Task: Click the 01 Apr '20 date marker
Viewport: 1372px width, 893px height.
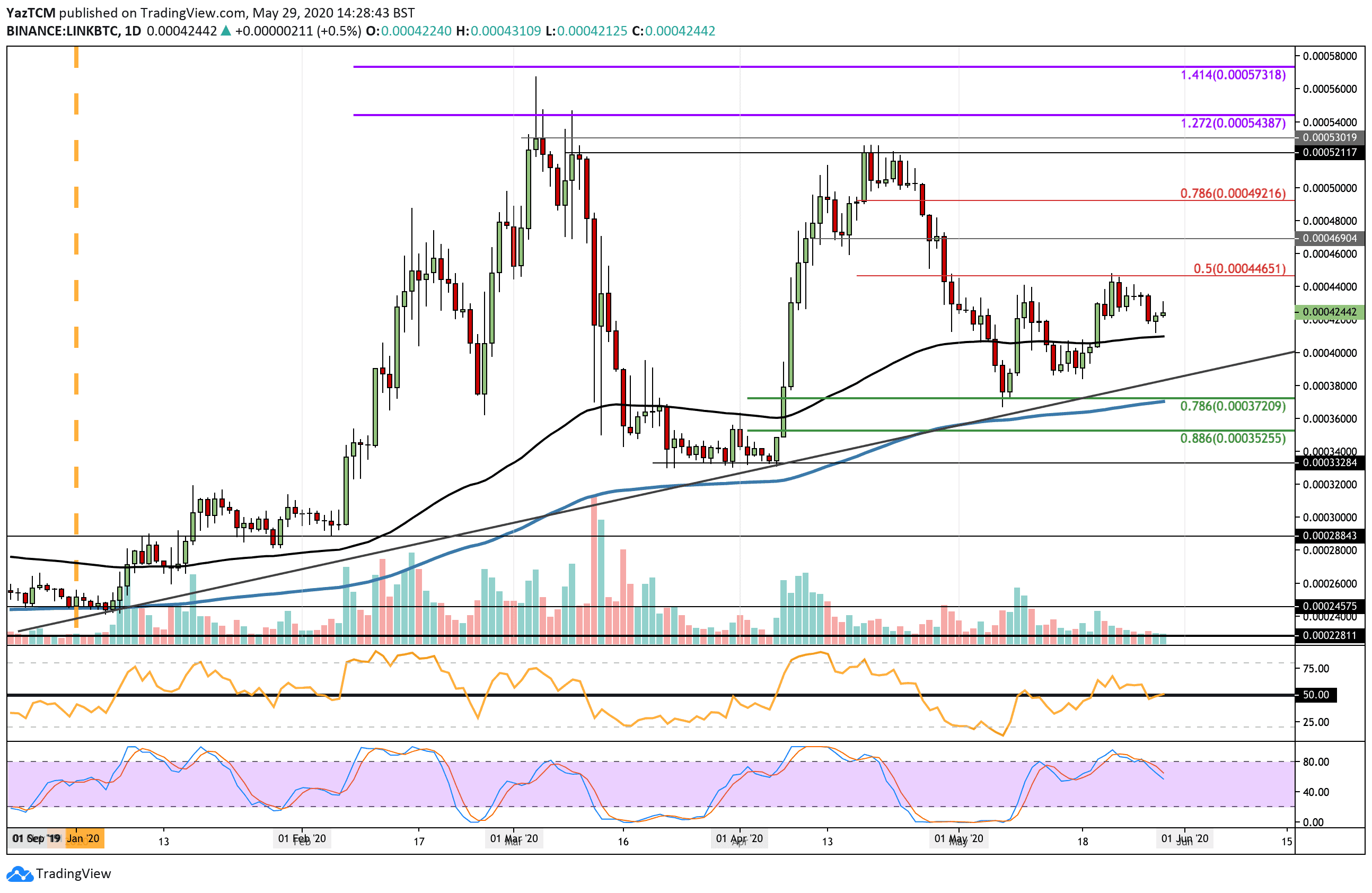Action: click(x=739, y=838)
